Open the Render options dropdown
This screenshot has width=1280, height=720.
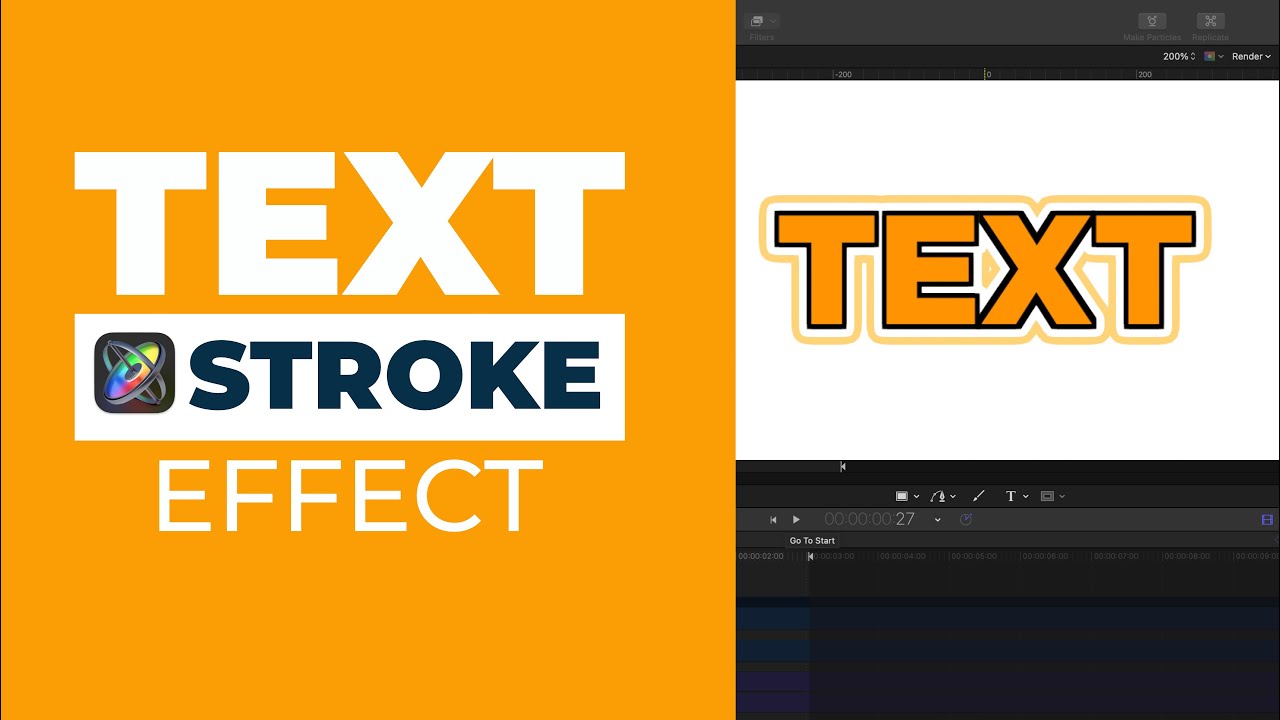pyautogui.click(x=1251, y=57)
